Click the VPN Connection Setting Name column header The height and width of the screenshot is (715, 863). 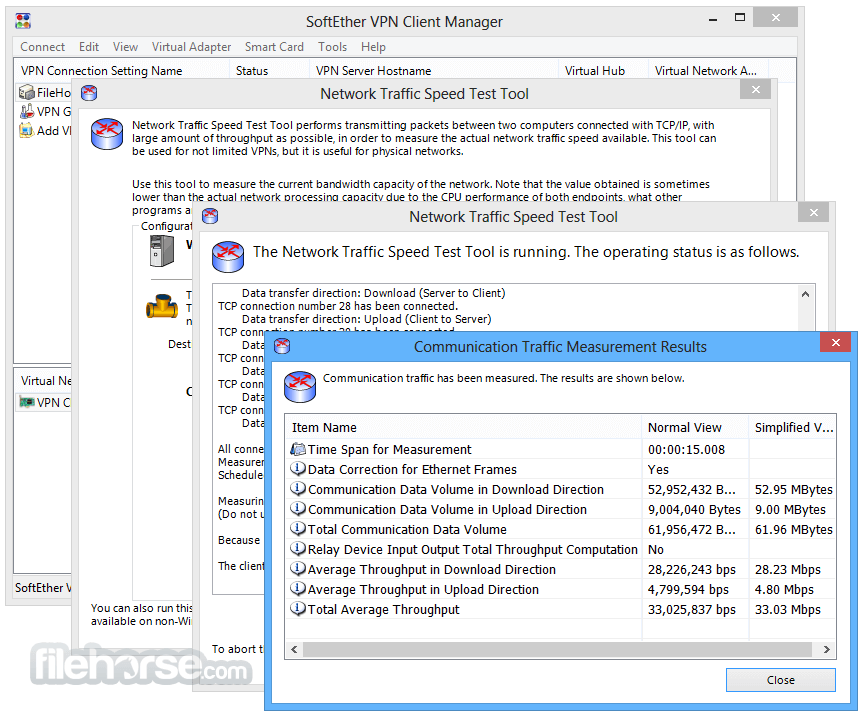click(121, 70)
